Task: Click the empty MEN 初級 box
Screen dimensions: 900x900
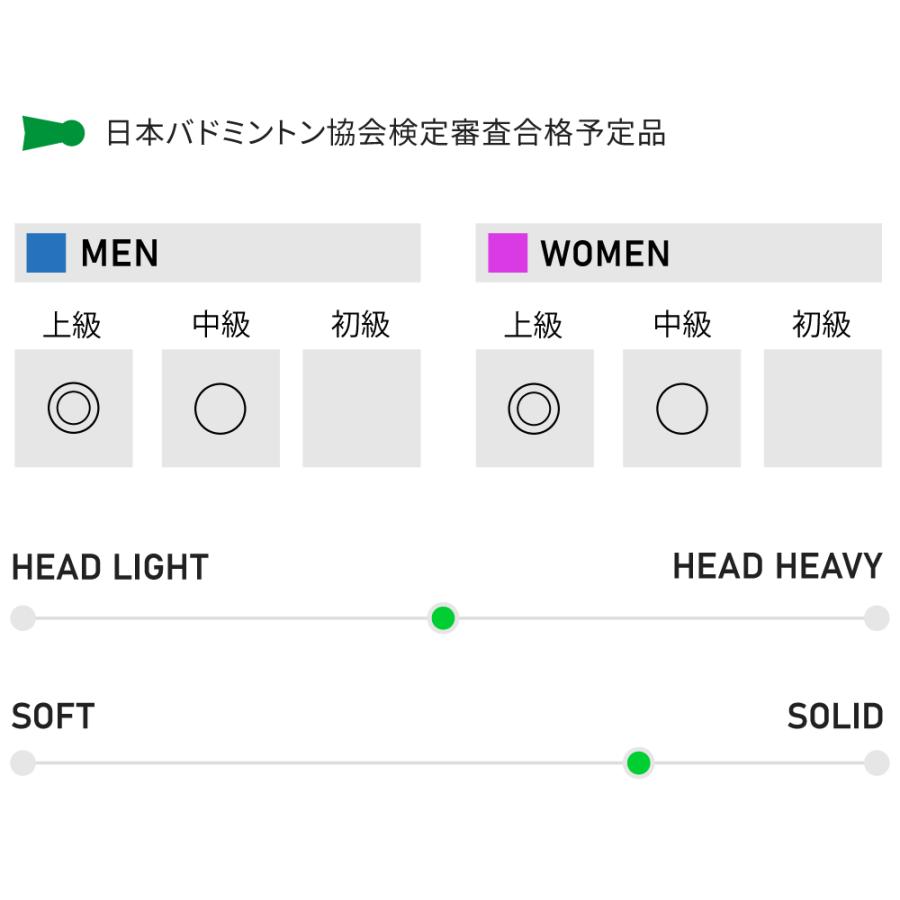Action: [361, 408]
